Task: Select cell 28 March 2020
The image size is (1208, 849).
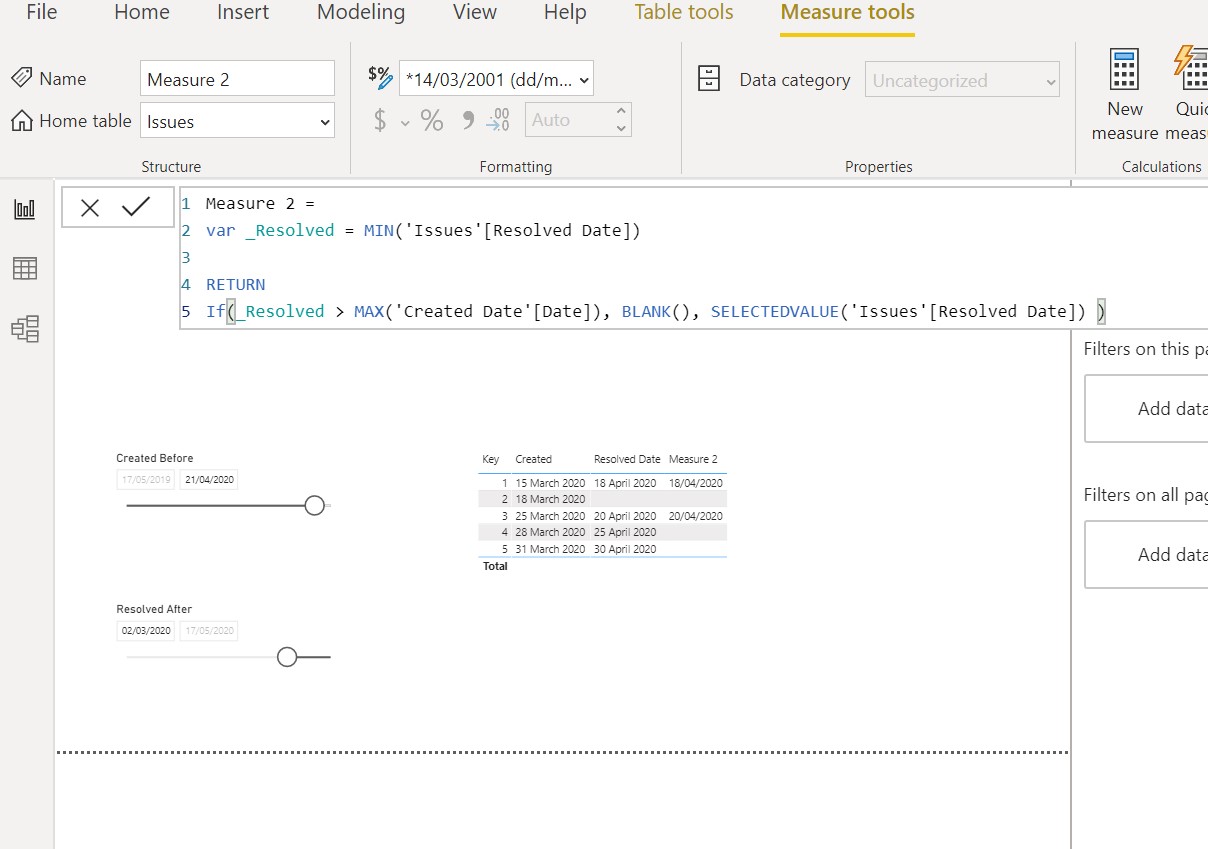Action: 550,532
